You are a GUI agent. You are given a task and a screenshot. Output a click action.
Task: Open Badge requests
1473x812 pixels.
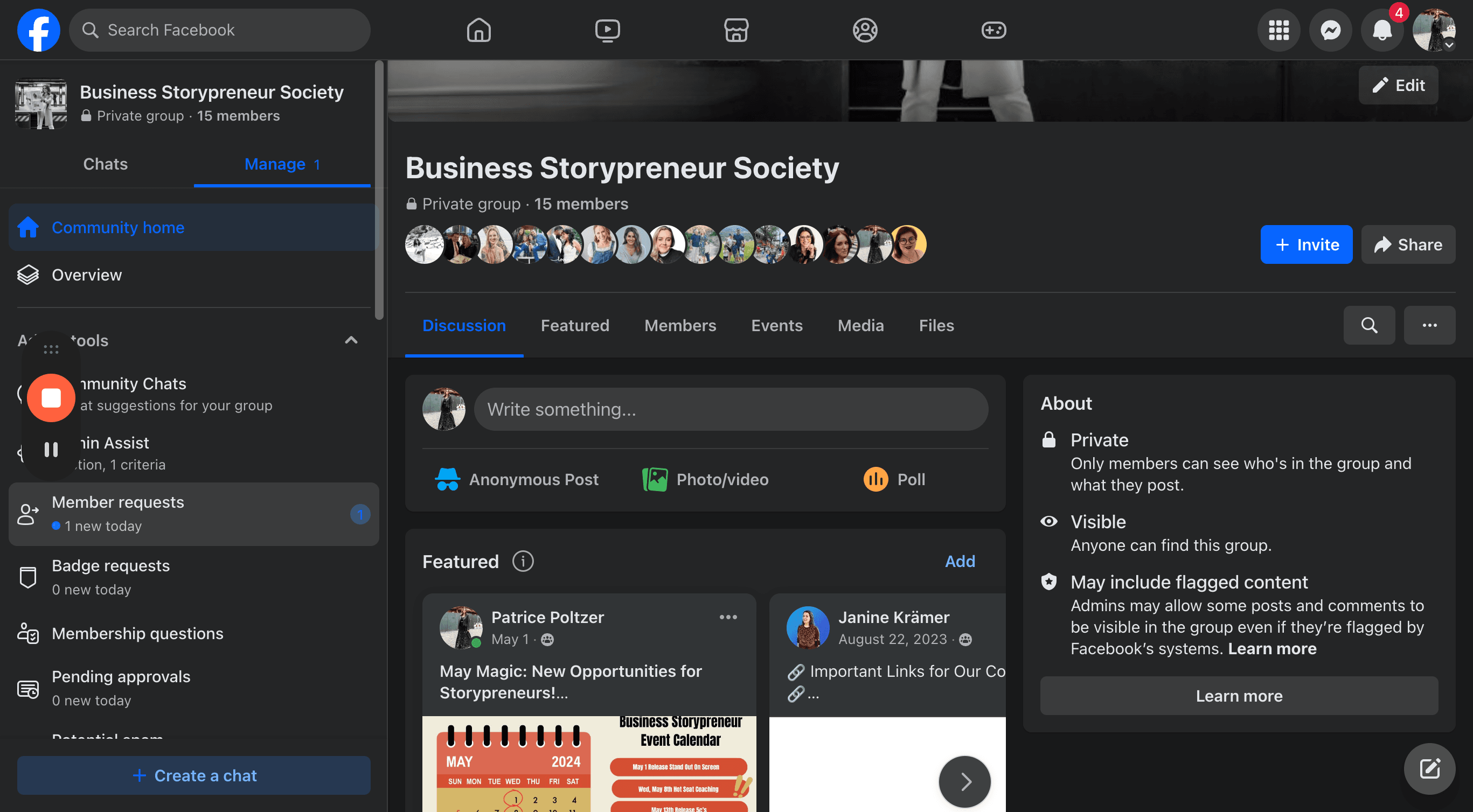click(194, 577)
